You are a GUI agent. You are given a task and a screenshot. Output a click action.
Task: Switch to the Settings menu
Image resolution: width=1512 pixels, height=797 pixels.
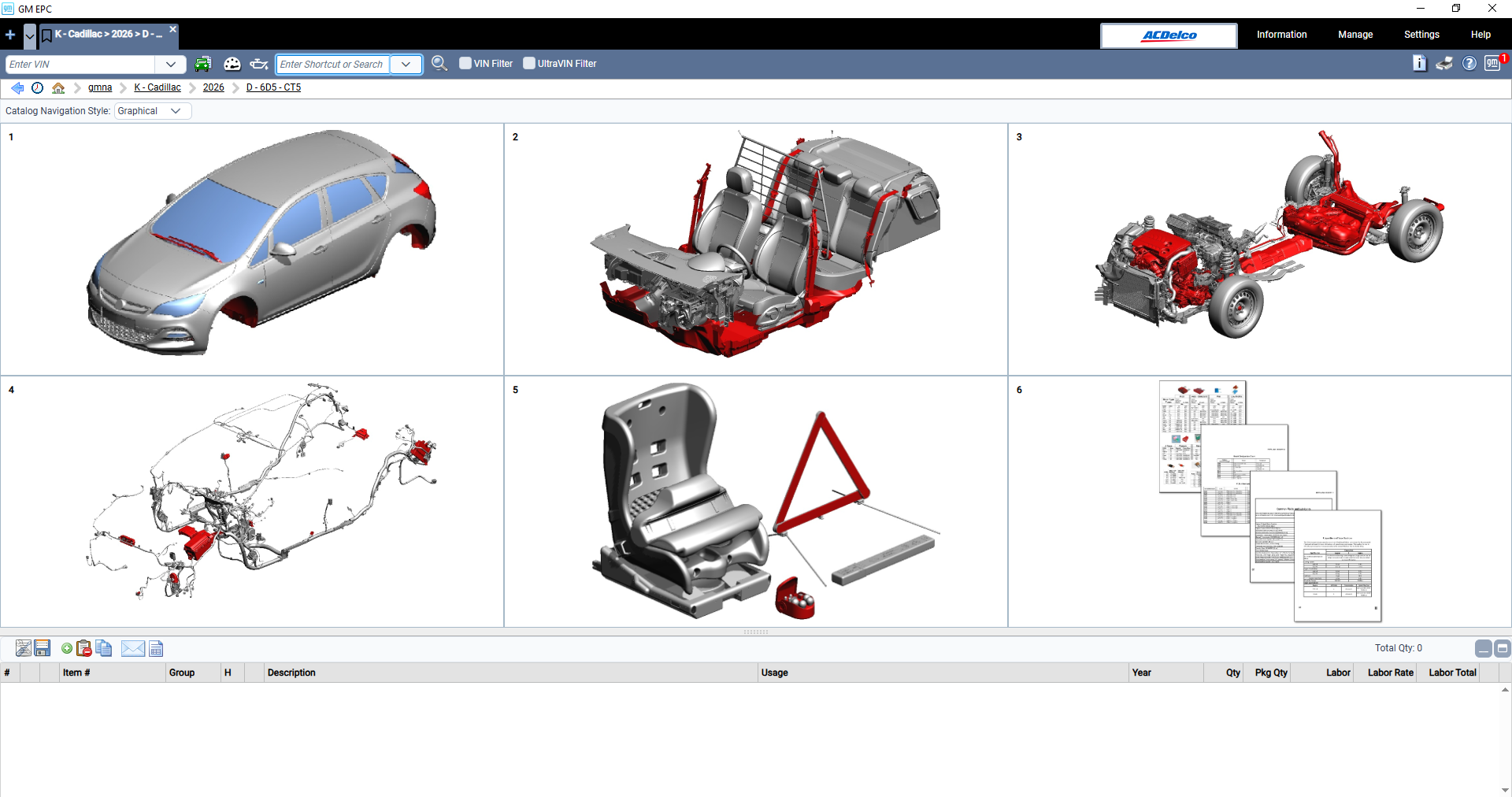click(x=1421, y=35)
